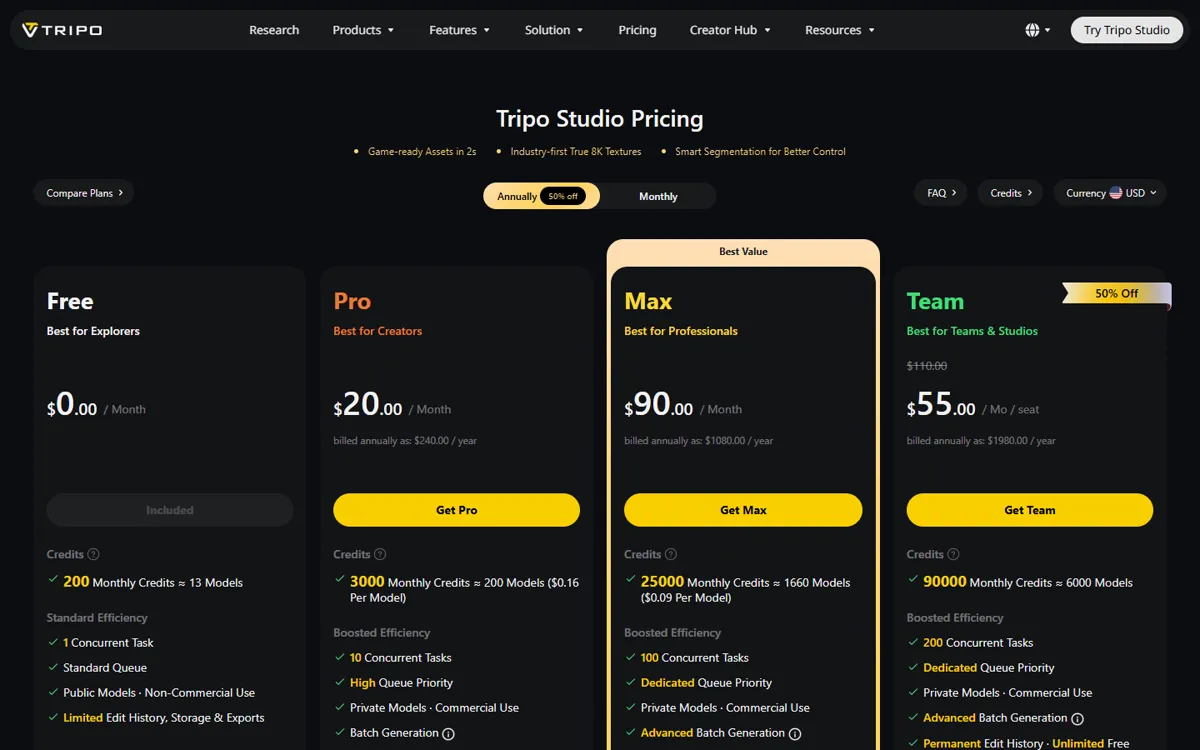1200x750 pixels.
Task: Click 'Public Models · Non-Commercial Use' row
Action: pyautogui.click(x=159, y=693)
